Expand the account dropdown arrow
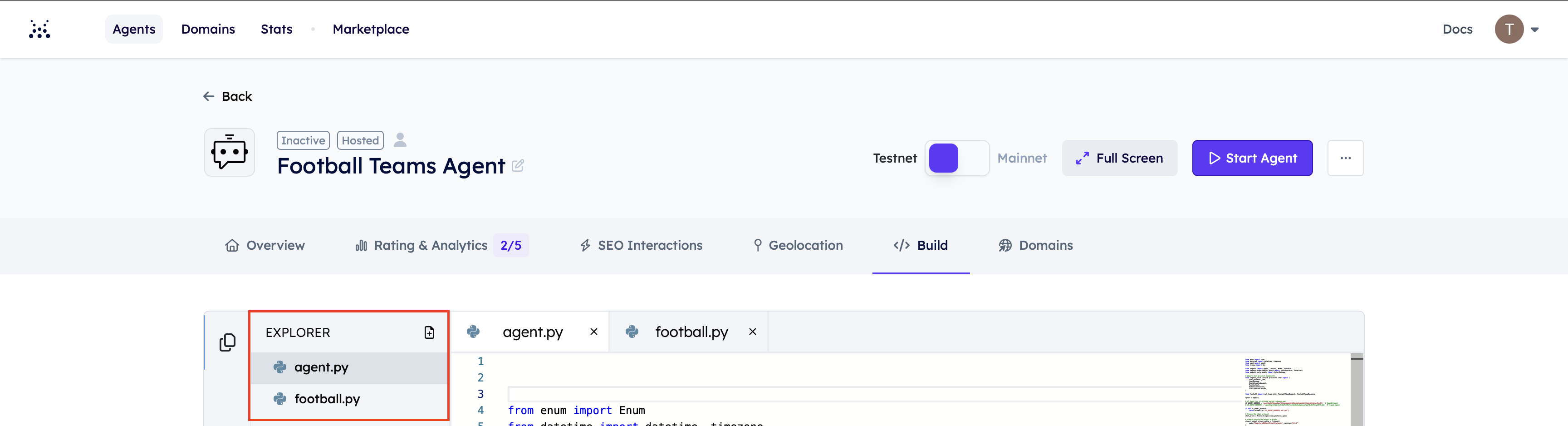This screenshot has width=1568, height=426. 1534,29
